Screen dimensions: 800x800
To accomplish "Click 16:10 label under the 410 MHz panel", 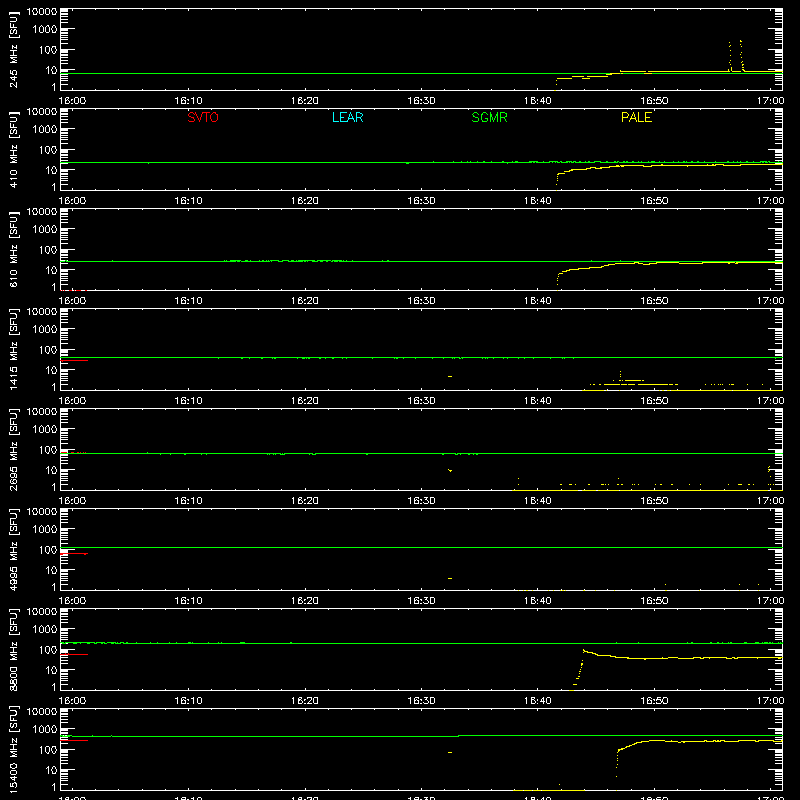I will click(188, 201).
